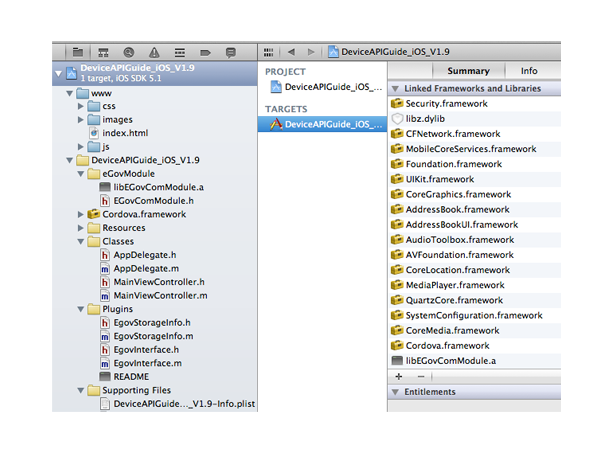Go back using the left arrow
600x450 pixels.
pos(291,51)
